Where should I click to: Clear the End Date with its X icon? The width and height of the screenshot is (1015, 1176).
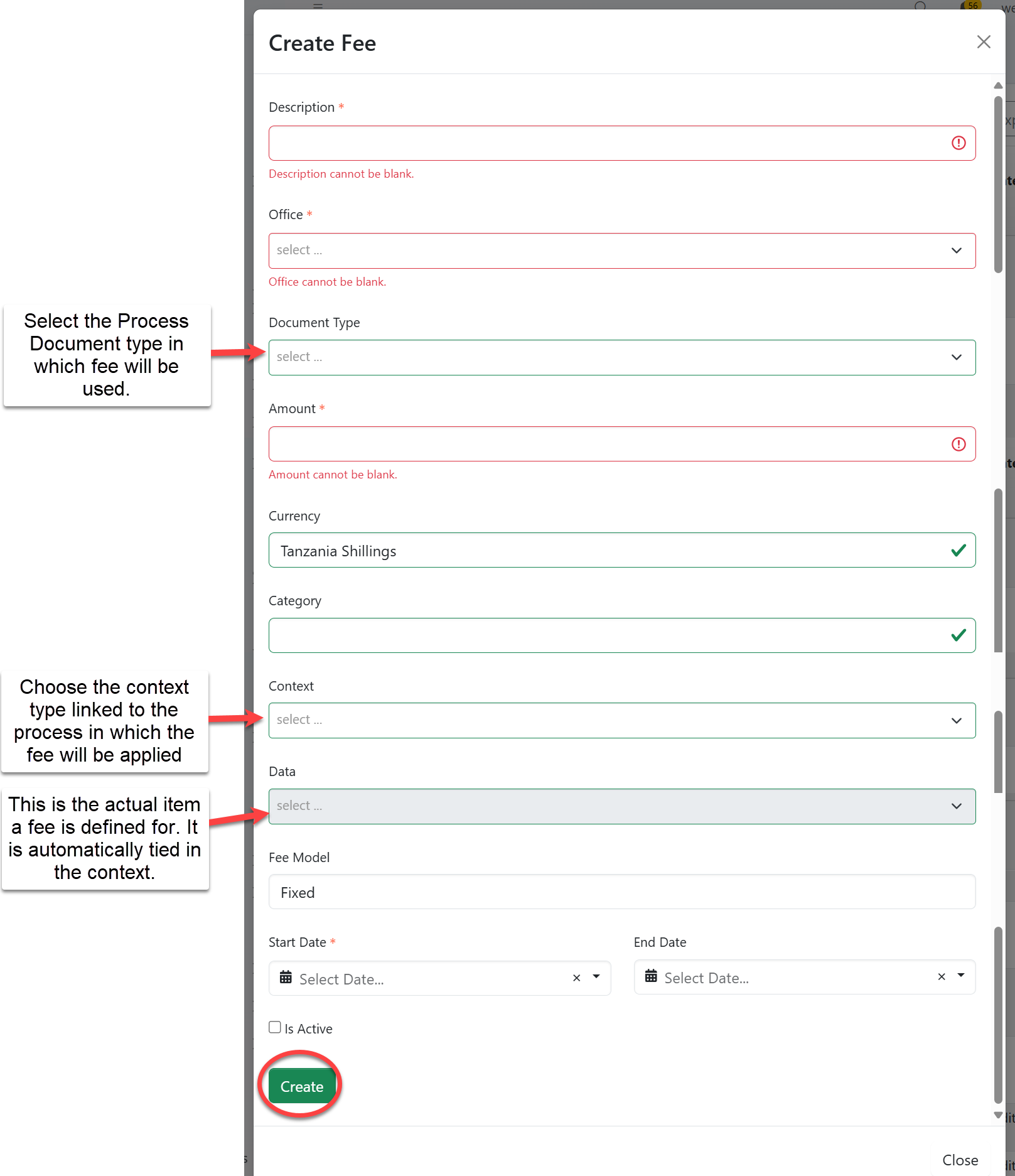tap(941, 976)
